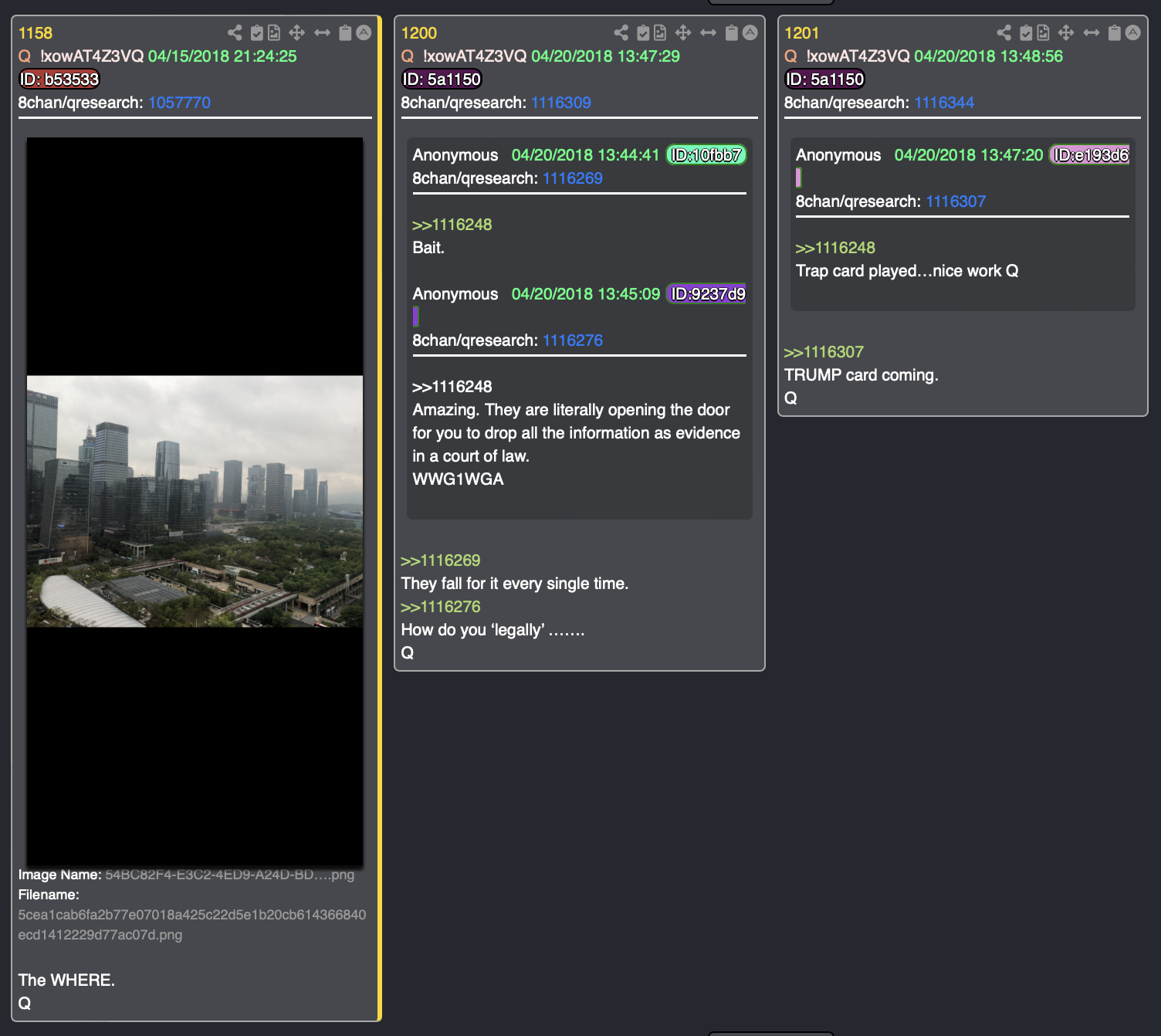Image resolution: width=1161 pixels, height=1036 pixels.
Task: Click the orange Q icon on post 1201
Action: click(790, 56)
